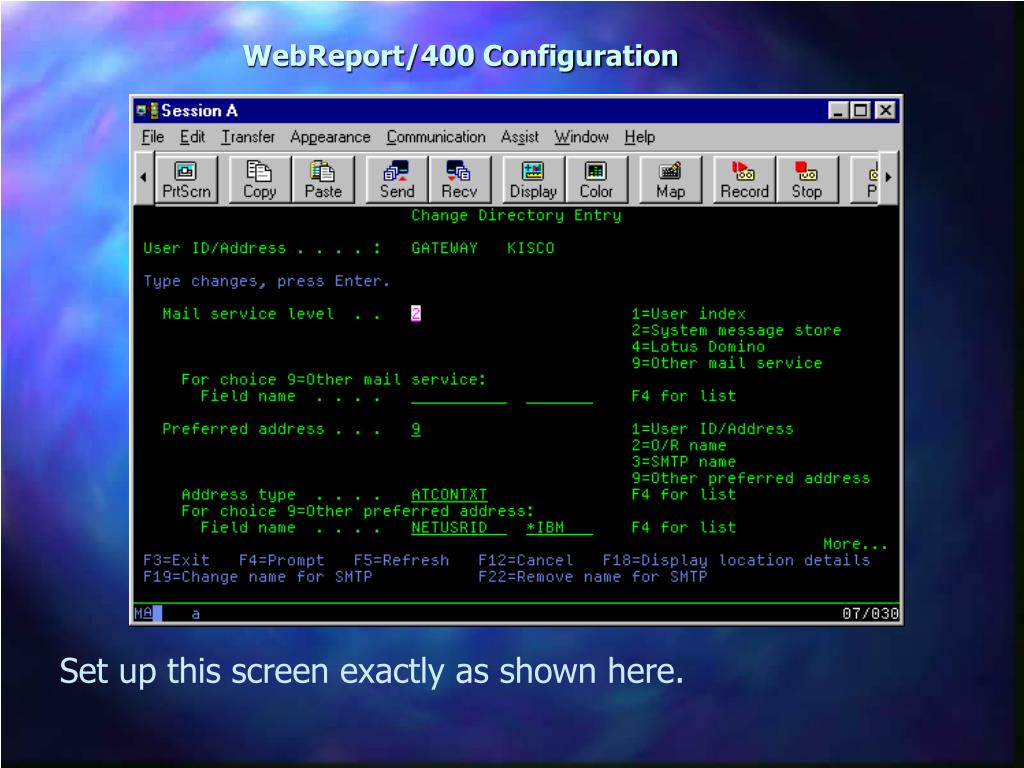1024x768 pixels.
Task: Click the 07/030 cursor position status
Action: click(870, 613)
